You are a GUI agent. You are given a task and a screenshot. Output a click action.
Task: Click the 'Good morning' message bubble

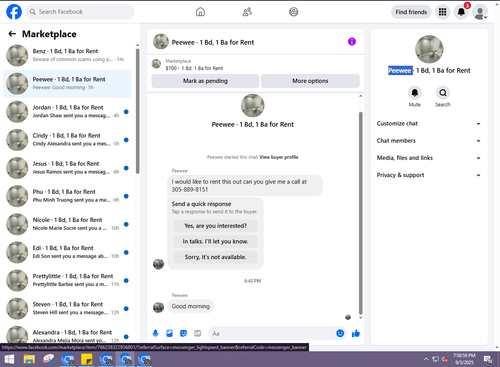191,306
